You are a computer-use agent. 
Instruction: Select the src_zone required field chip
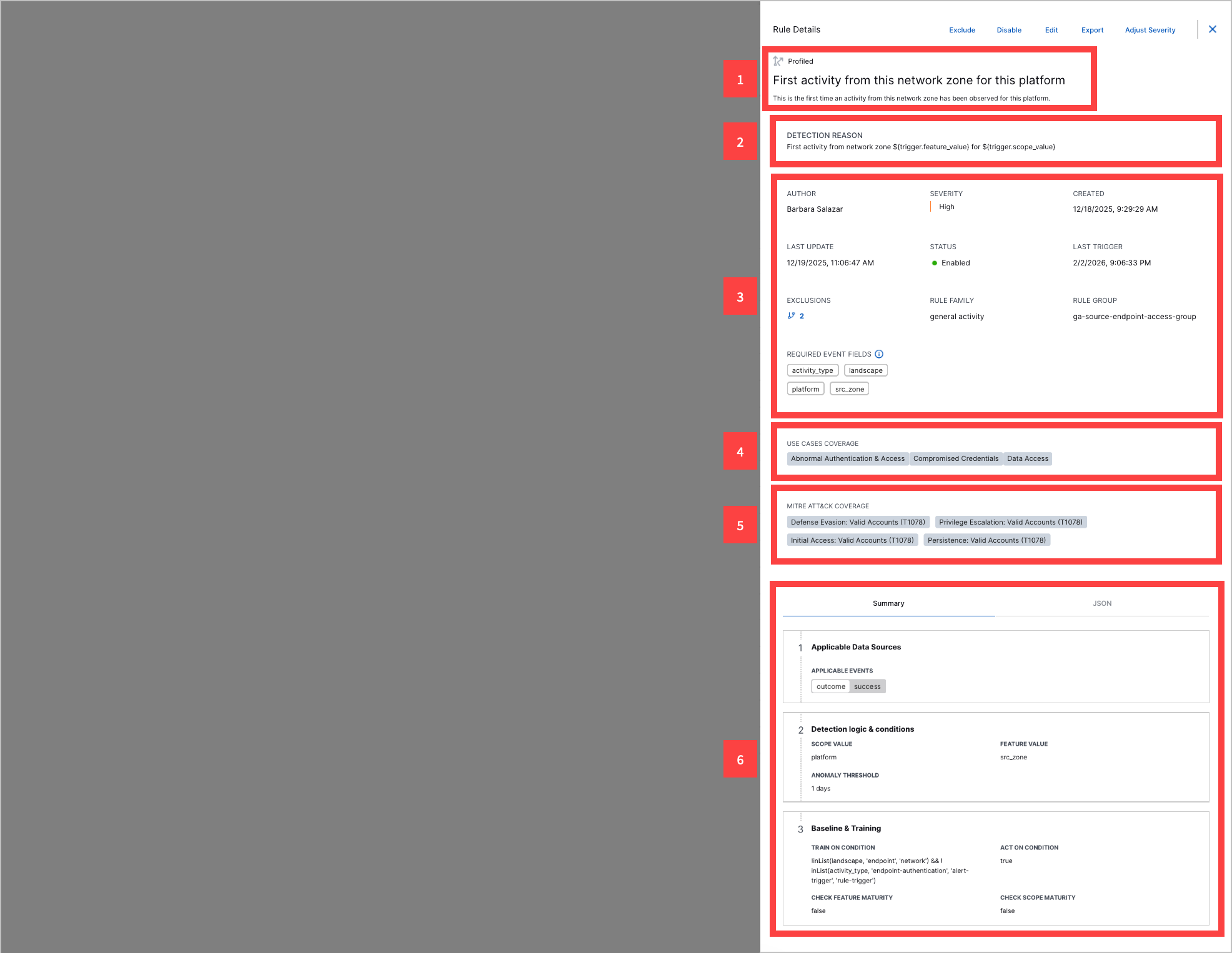[x=850, y=388]
